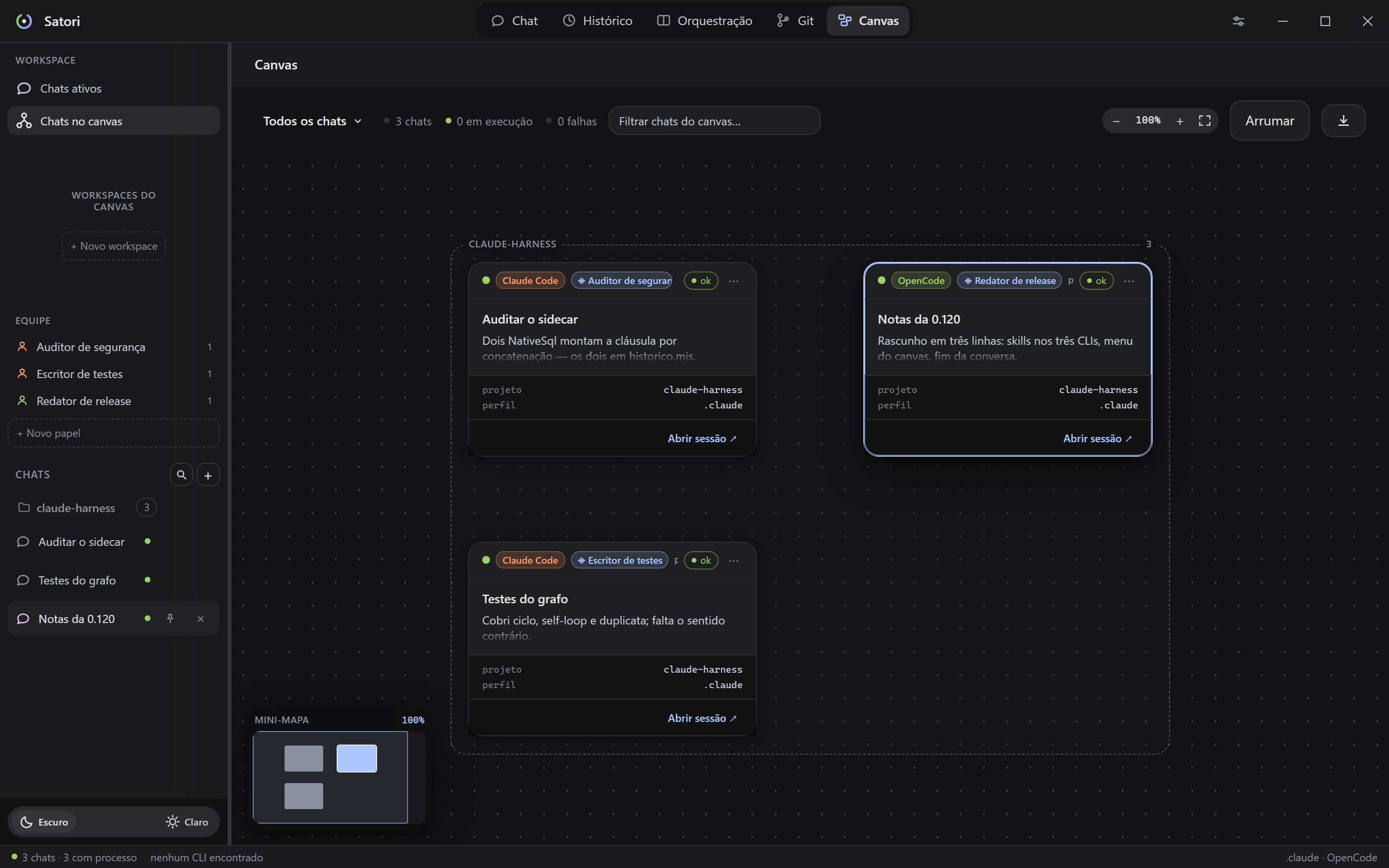Screen dimensions: 1389x868
Task: Open session link on Testes do grafo card
Action: [701, 718]
